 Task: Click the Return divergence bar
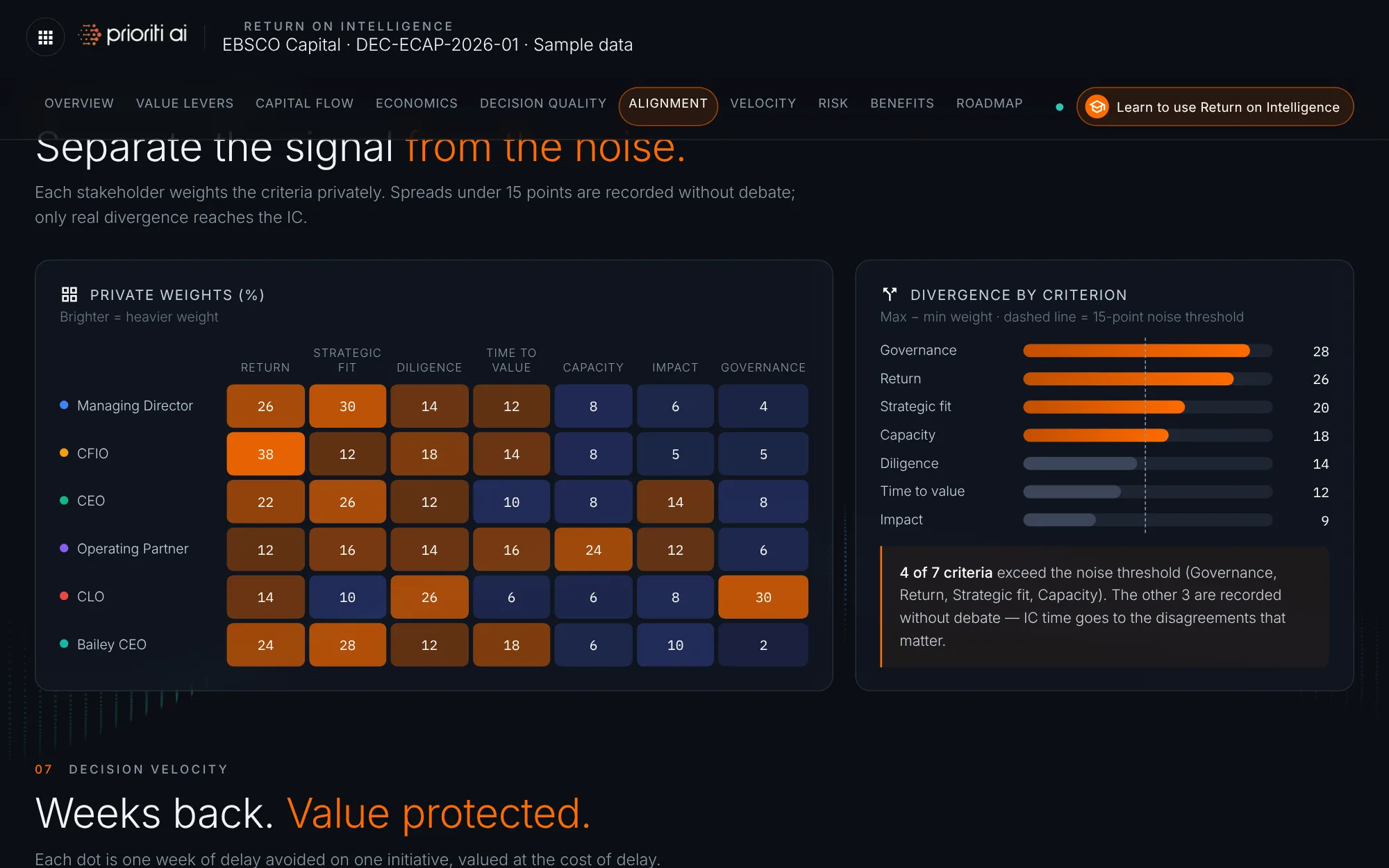(x=1147, y=379)
